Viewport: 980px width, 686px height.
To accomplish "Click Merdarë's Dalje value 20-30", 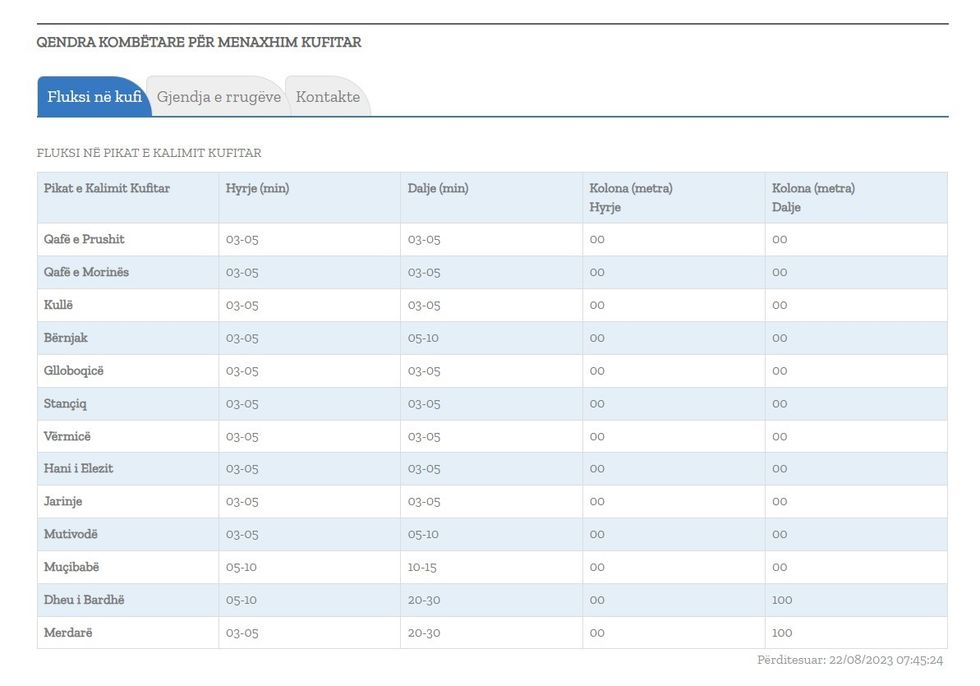I will click(x=424, y=633).
